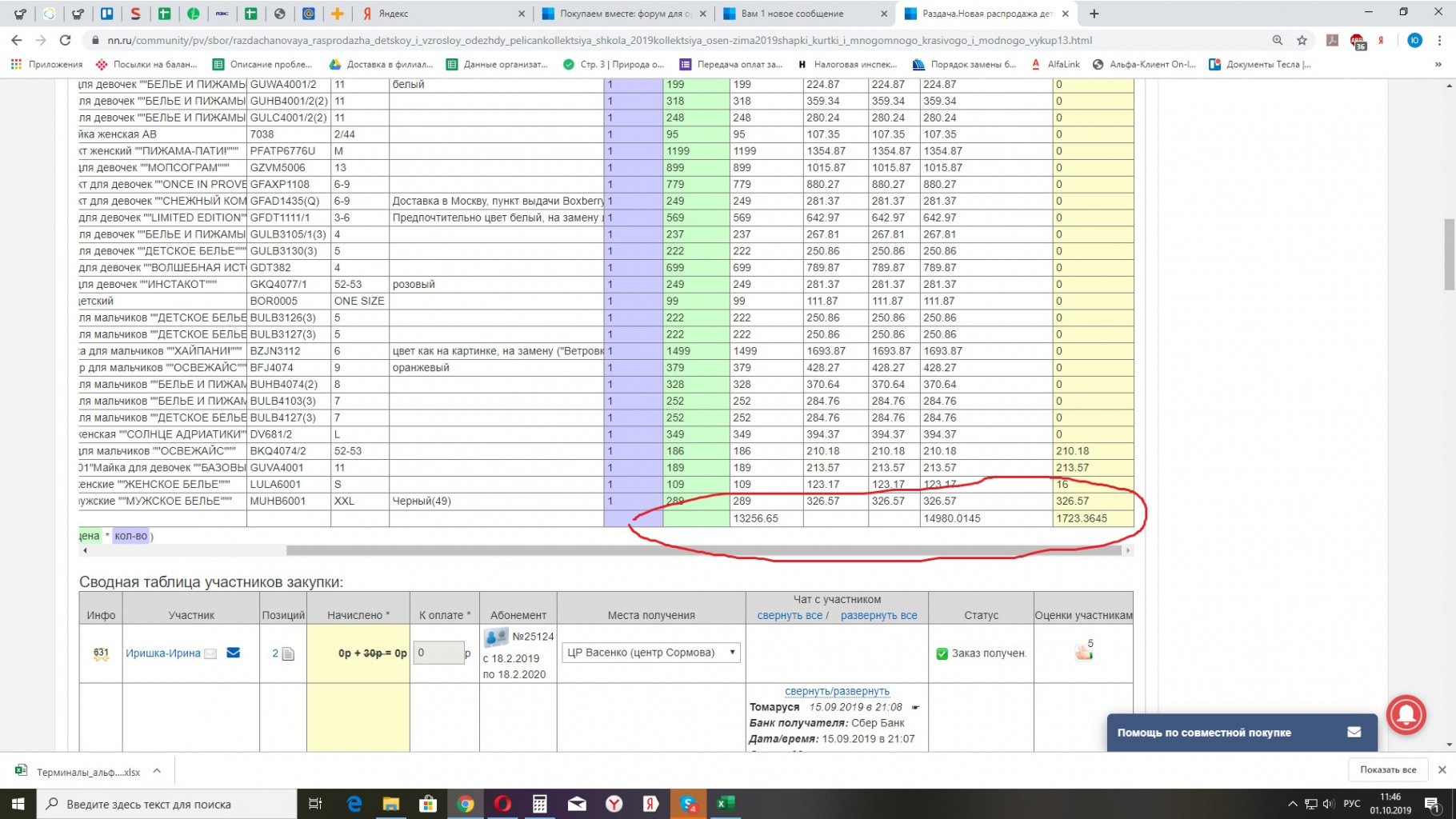
Task: Open the PDF extension icon
Action: [x=1333, y=40]
